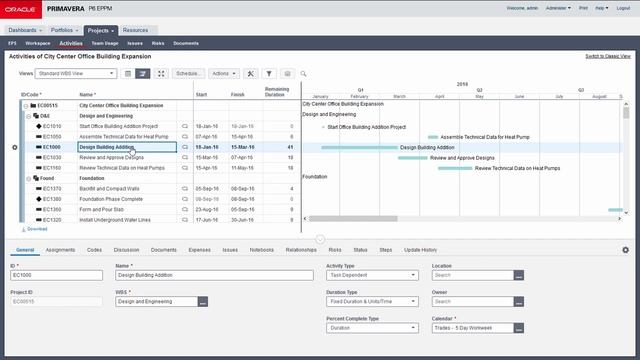
Task: Open the filter funnel icon
Action: click(x=269, y=73)
